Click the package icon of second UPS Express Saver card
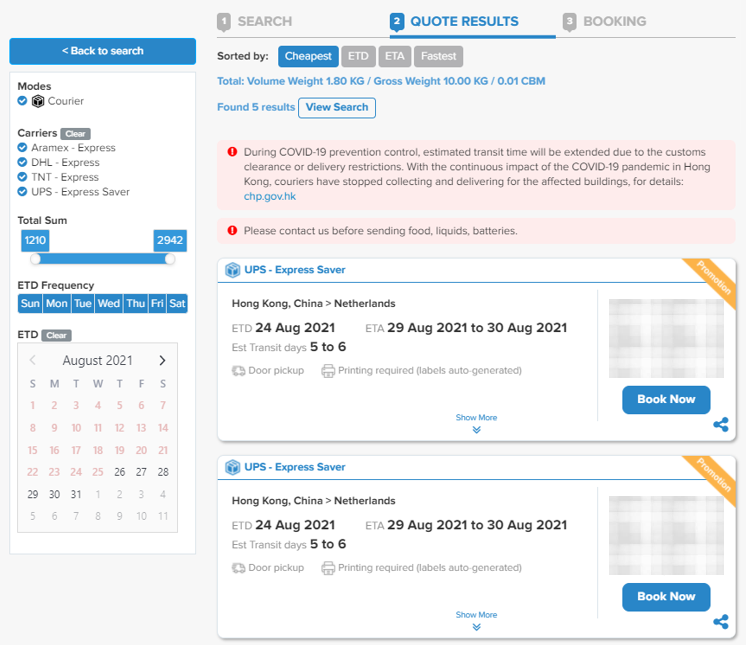 tap(232, 467)
